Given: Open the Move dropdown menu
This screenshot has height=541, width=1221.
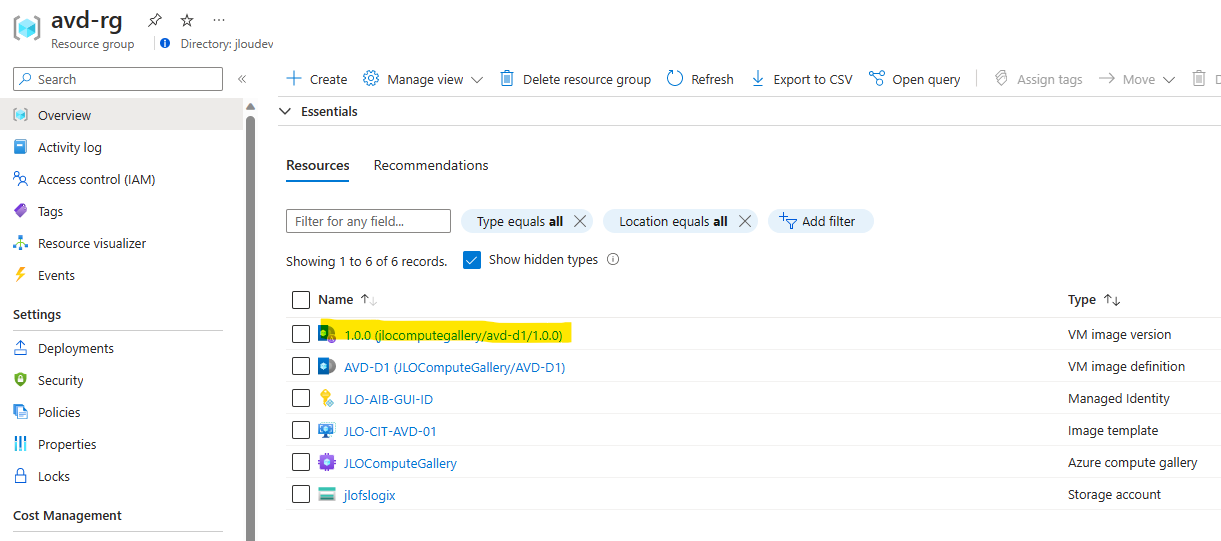Looking at the screenshot, I should pyautogui.click(x=1137, y=79).
